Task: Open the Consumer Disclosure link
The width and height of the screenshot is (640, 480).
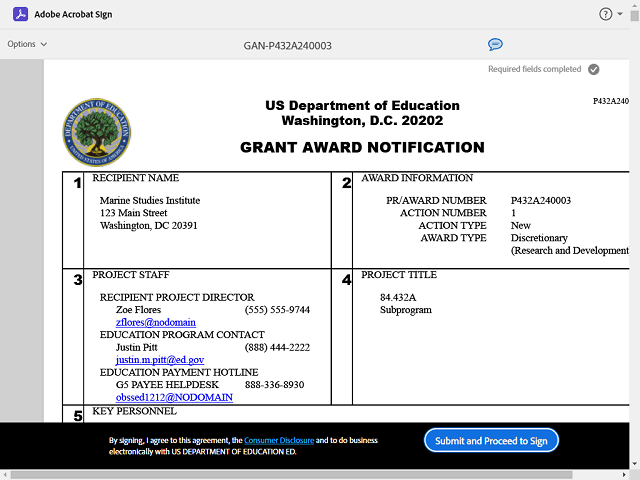Action: pyautogui.click(x=279, y=440)
